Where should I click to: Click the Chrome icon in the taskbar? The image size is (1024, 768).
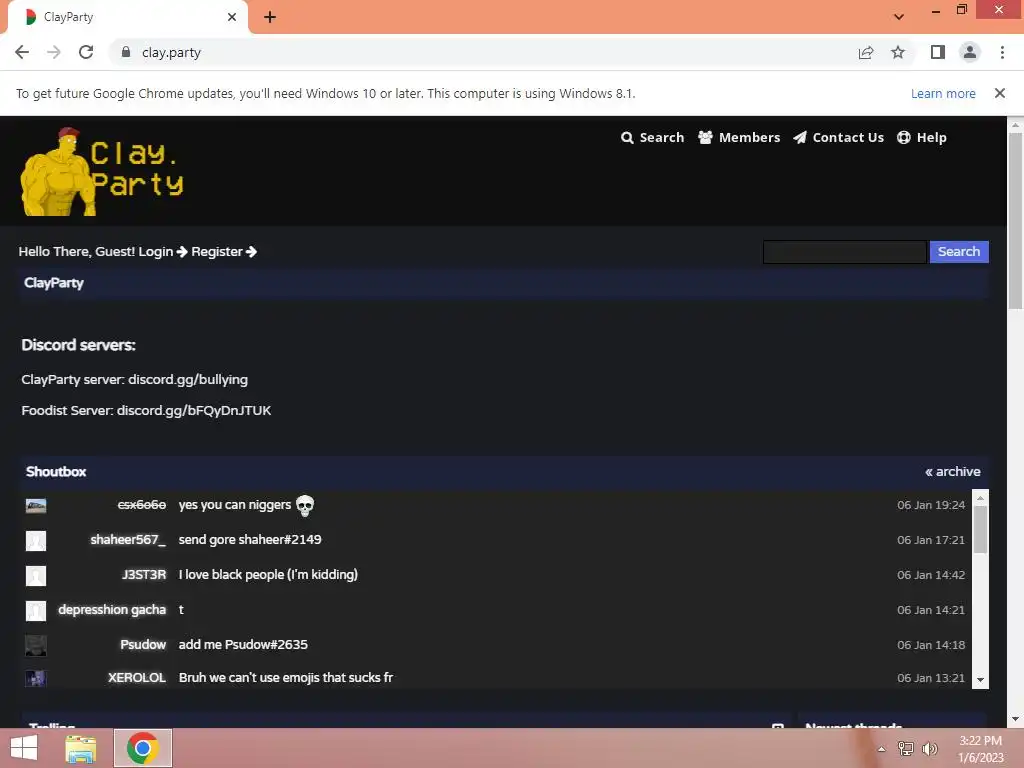click(x=143, y=748)
